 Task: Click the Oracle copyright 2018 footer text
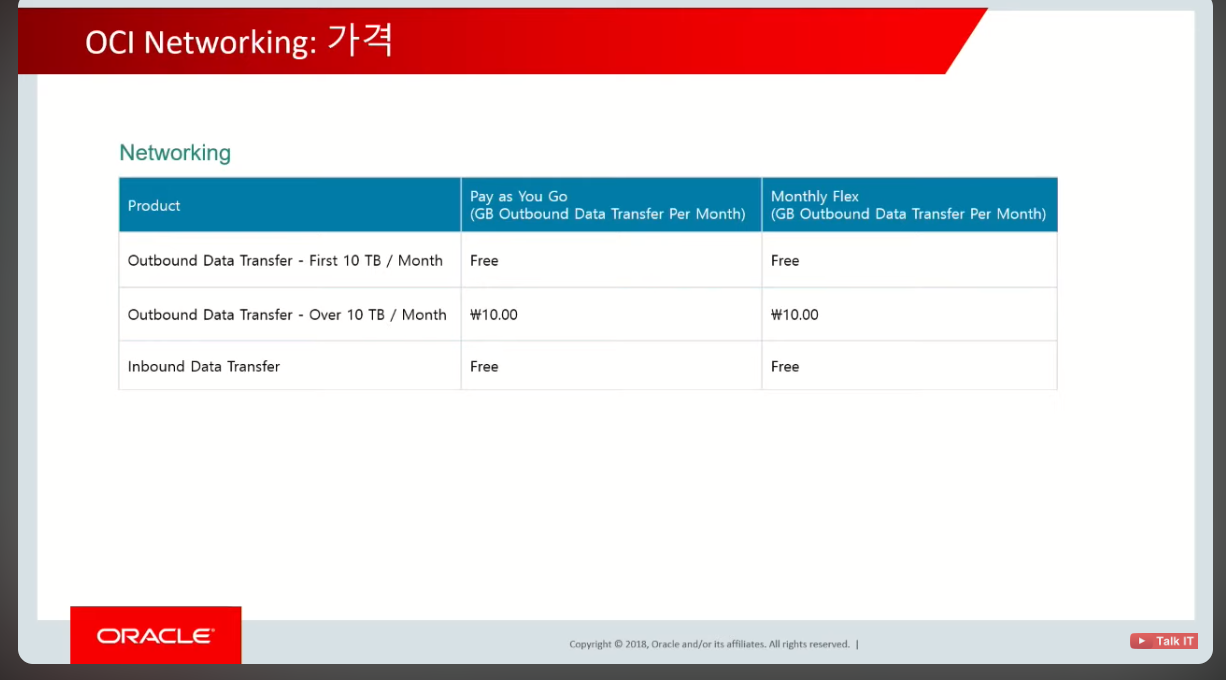[710, 644]
